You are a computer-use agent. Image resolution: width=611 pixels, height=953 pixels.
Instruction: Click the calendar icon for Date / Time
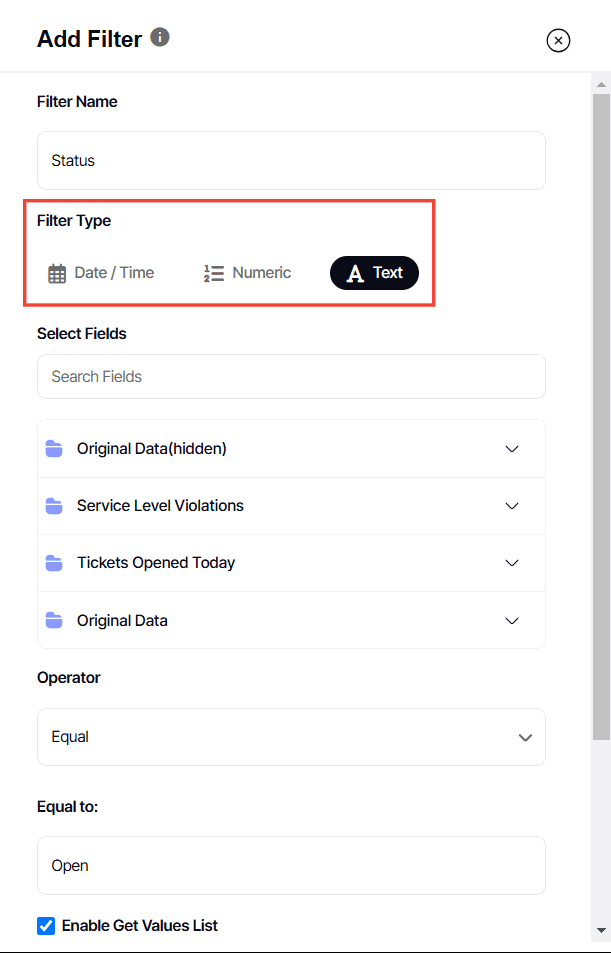coord(57,273)
